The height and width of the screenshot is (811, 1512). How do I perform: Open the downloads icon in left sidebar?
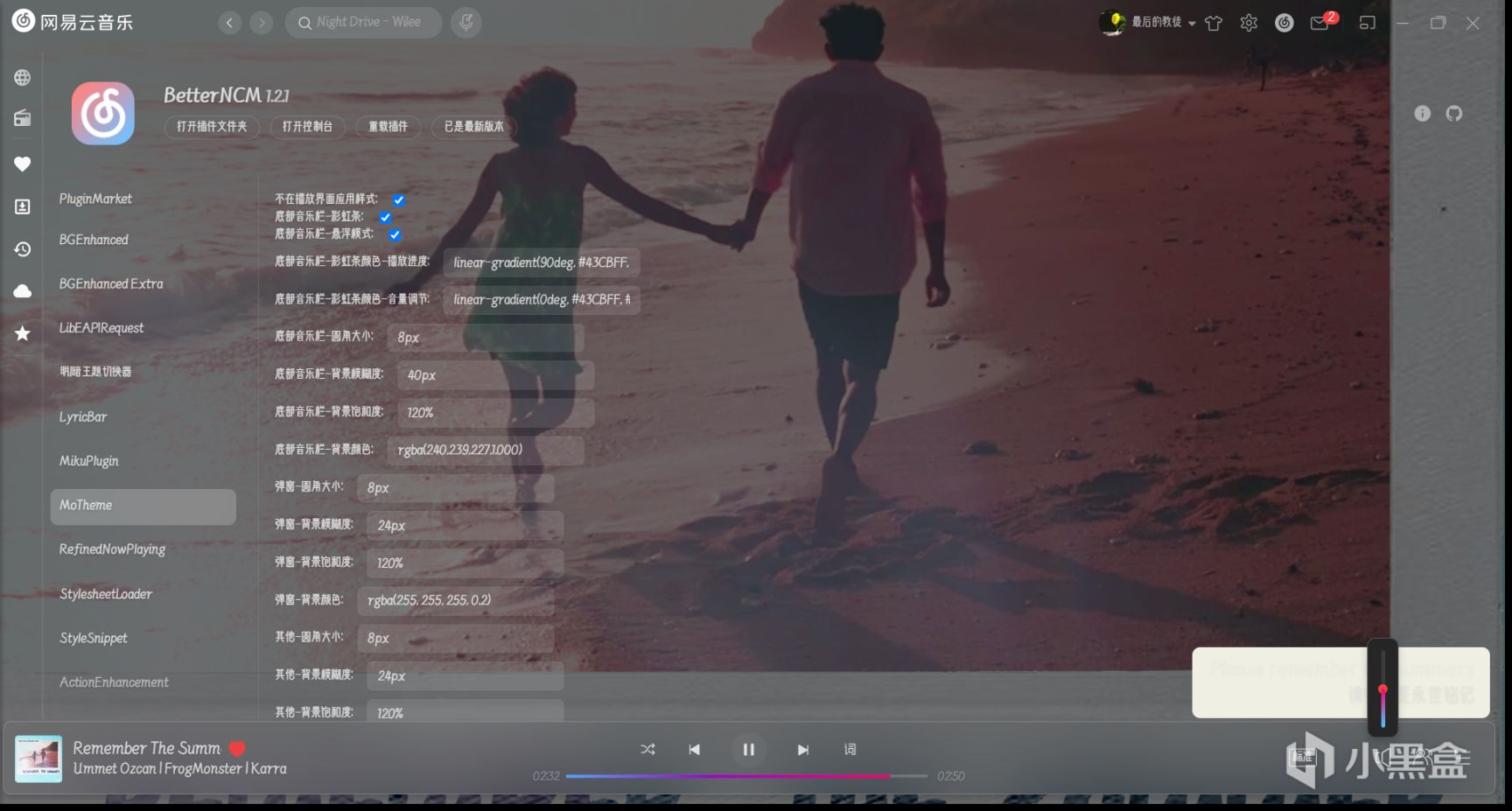click(23, 206)
